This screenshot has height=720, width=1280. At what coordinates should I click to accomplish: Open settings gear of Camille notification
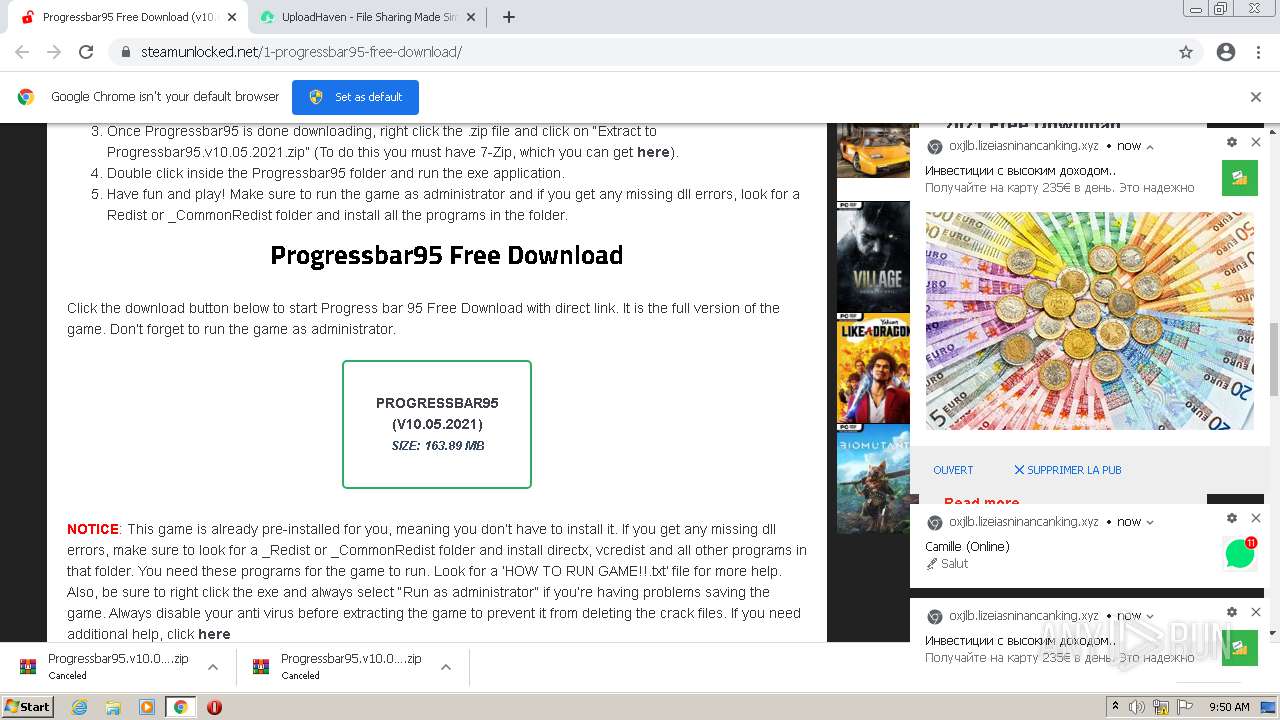(x=1232, y=518)
